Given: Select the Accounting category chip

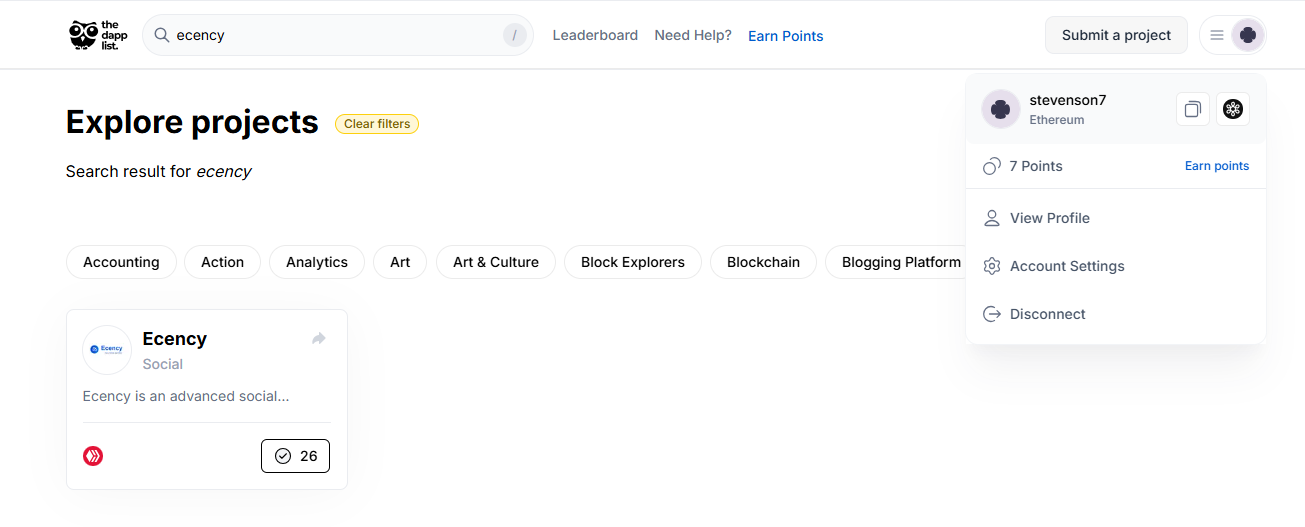Looking at the screenshot, I should coord(121,262).
